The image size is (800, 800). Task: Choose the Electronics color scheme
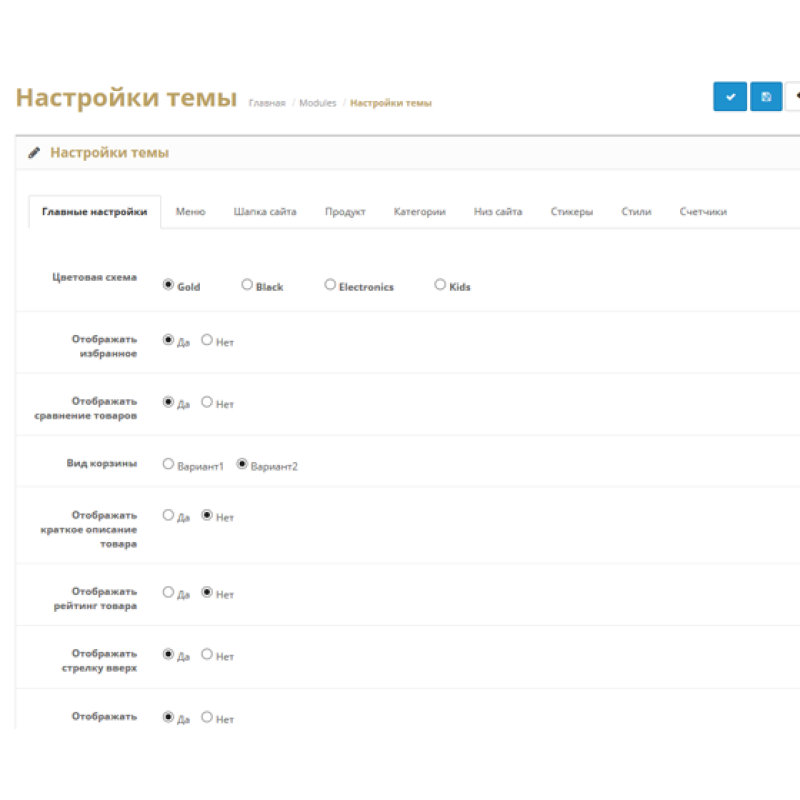pyautogui.click(x=330, y=283)
